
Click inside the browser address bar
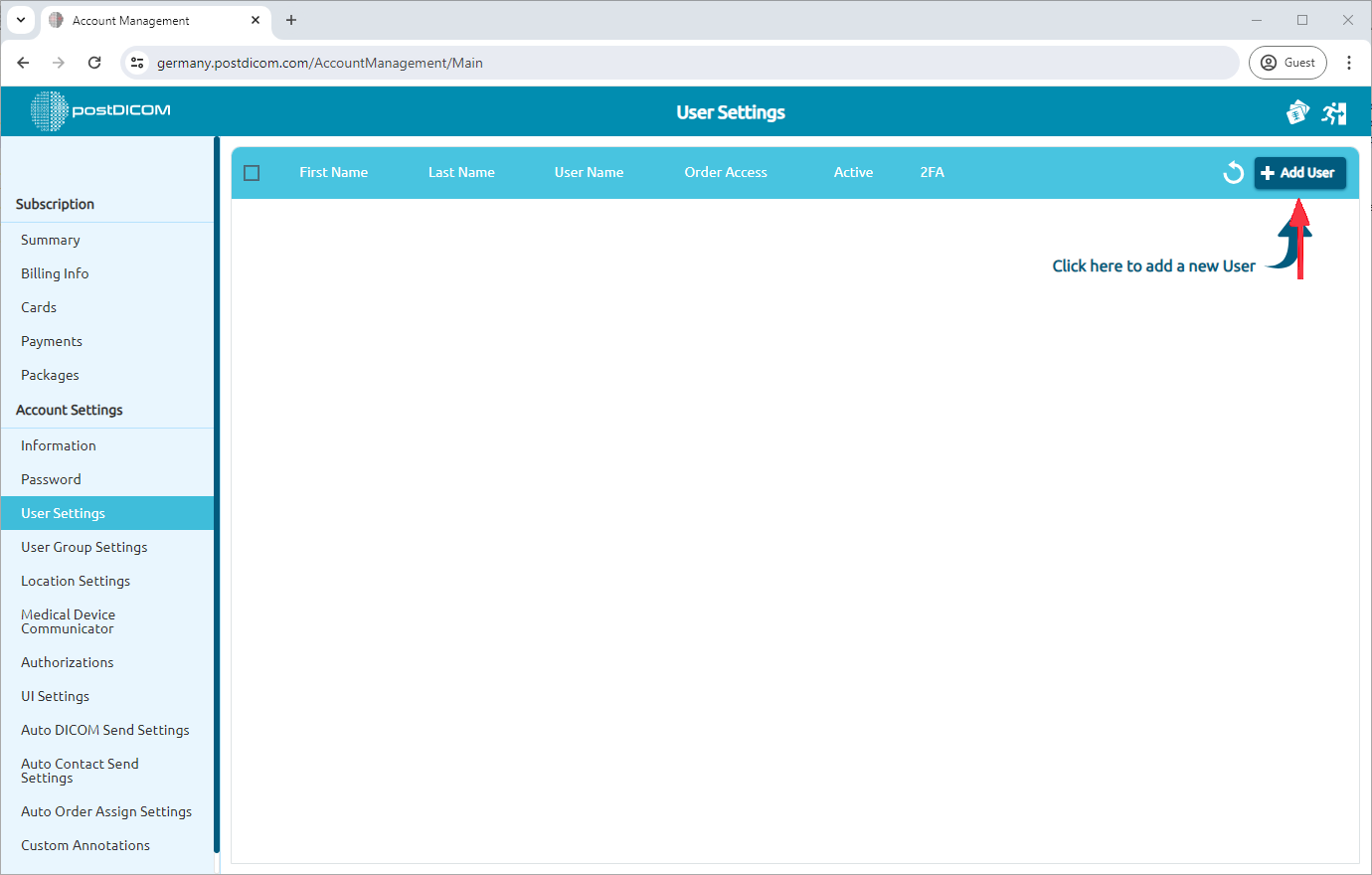coord(597,62)
